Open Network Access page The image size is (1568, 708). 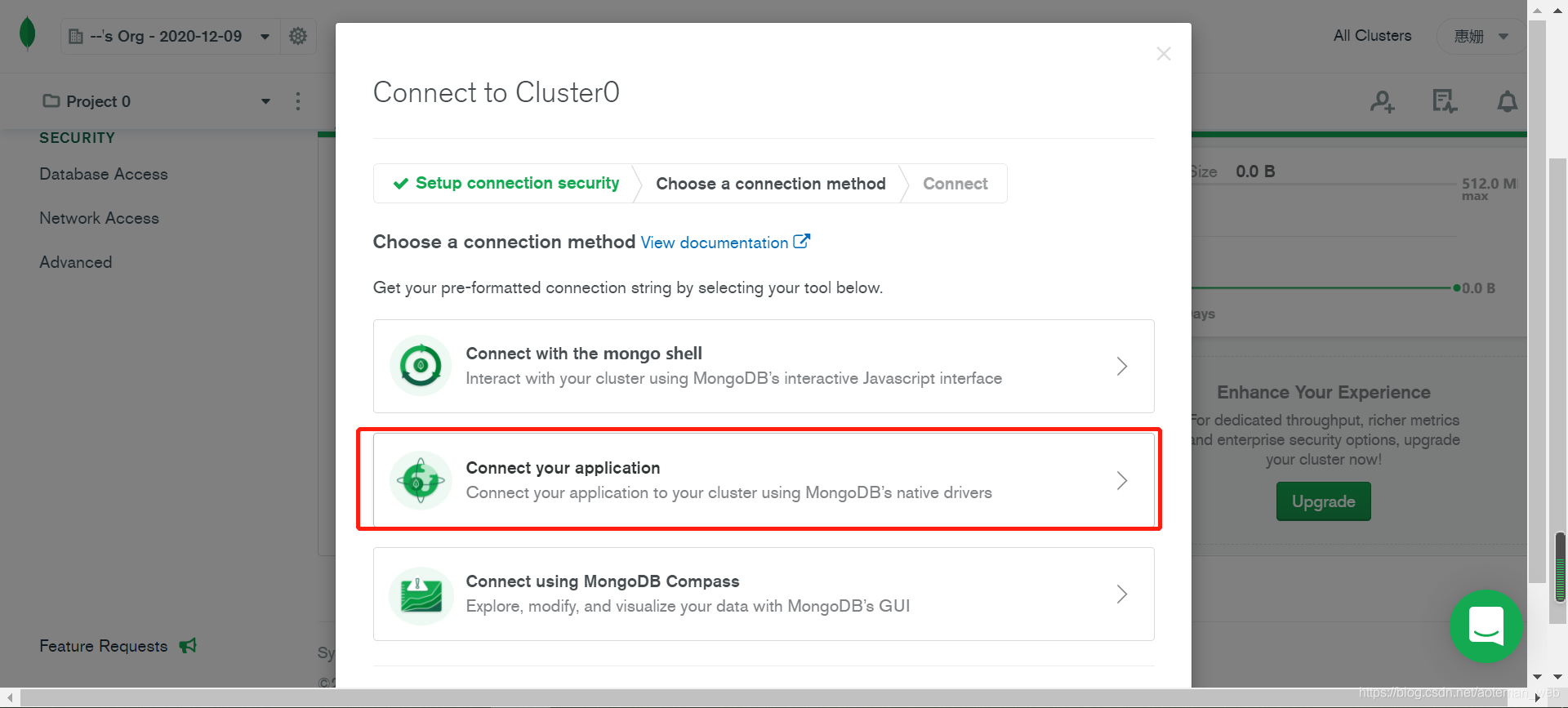click(x=100, y=218)
